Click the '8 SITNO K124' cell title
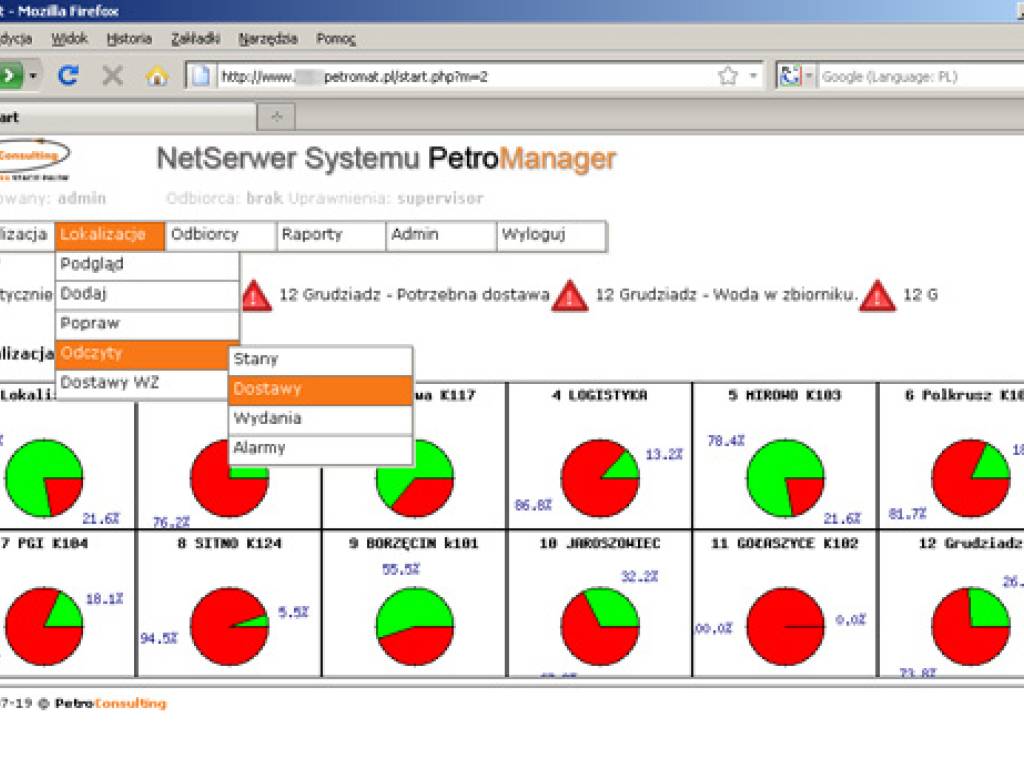 [x=229, y=543]
